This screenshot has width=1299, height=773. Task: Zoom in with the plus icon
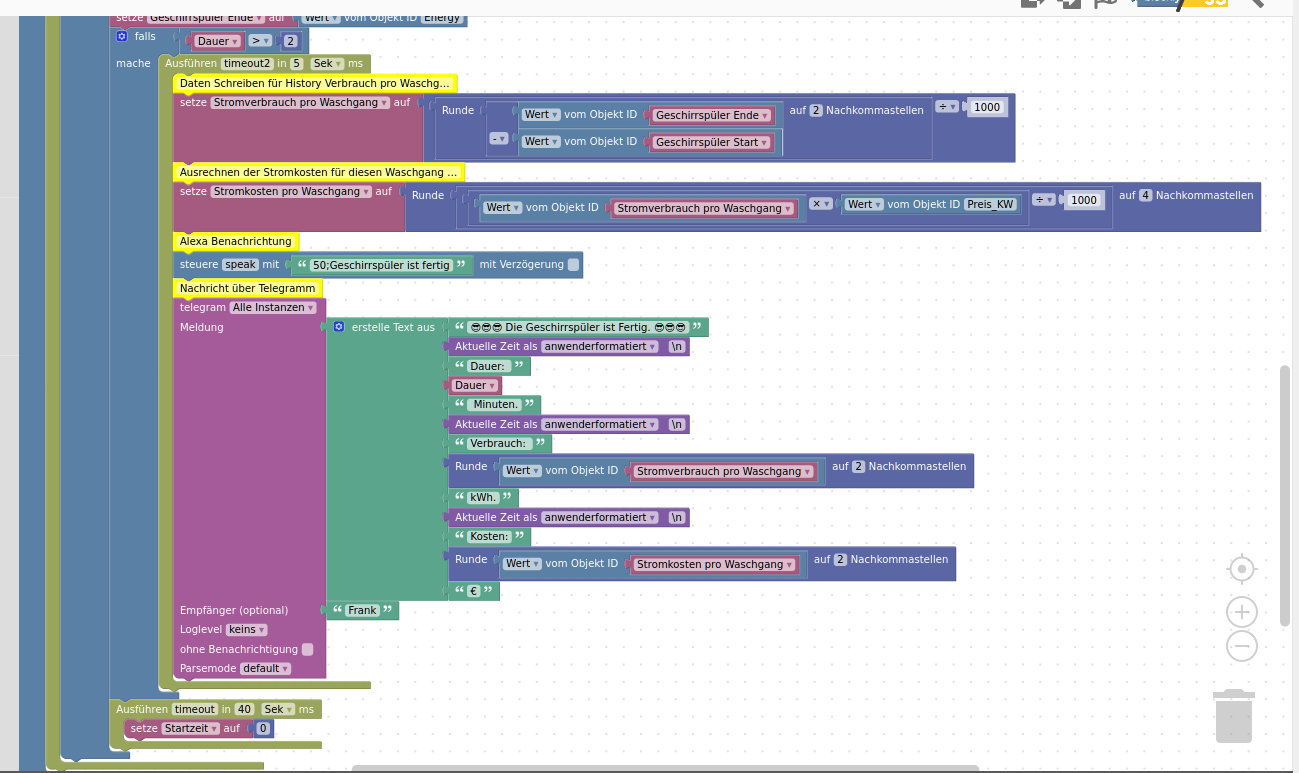(1242, 612)
